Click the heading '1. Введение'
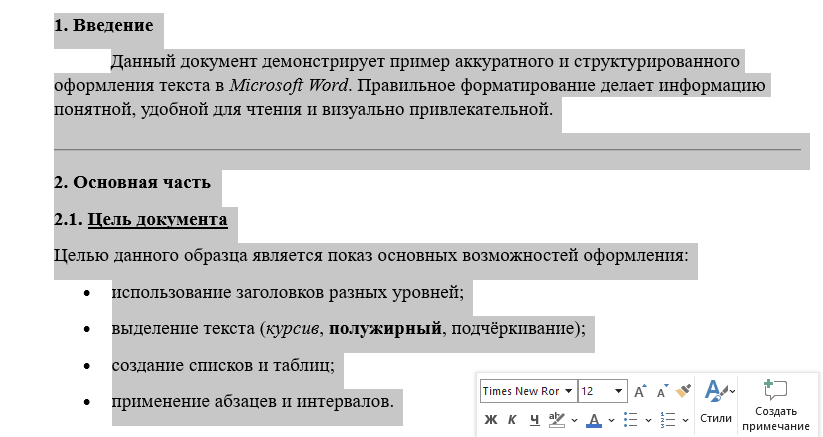Viewport: 823px width, 437px height. (x=103, y=25)
